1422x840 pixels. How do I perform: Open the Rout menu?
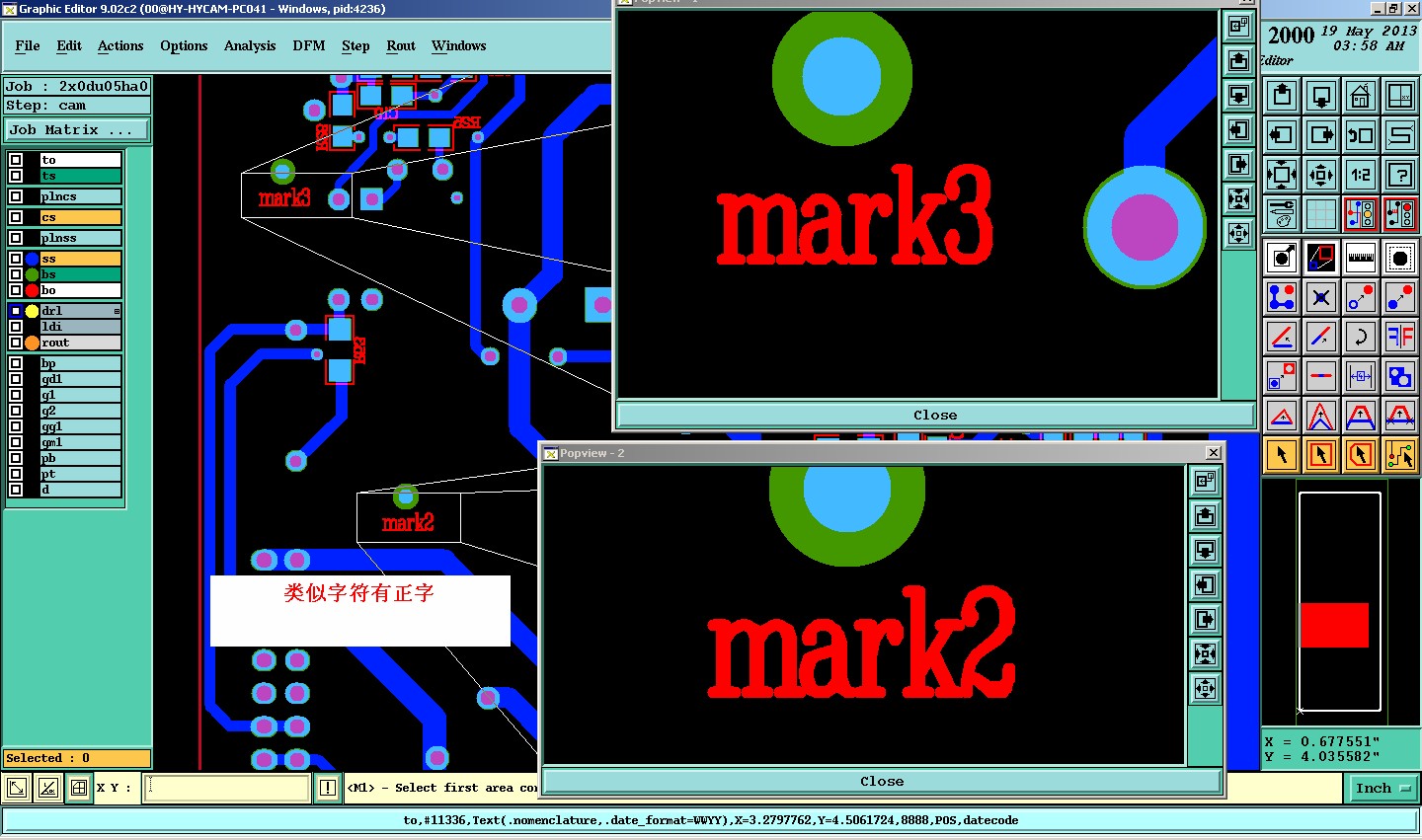pos(401,45)
